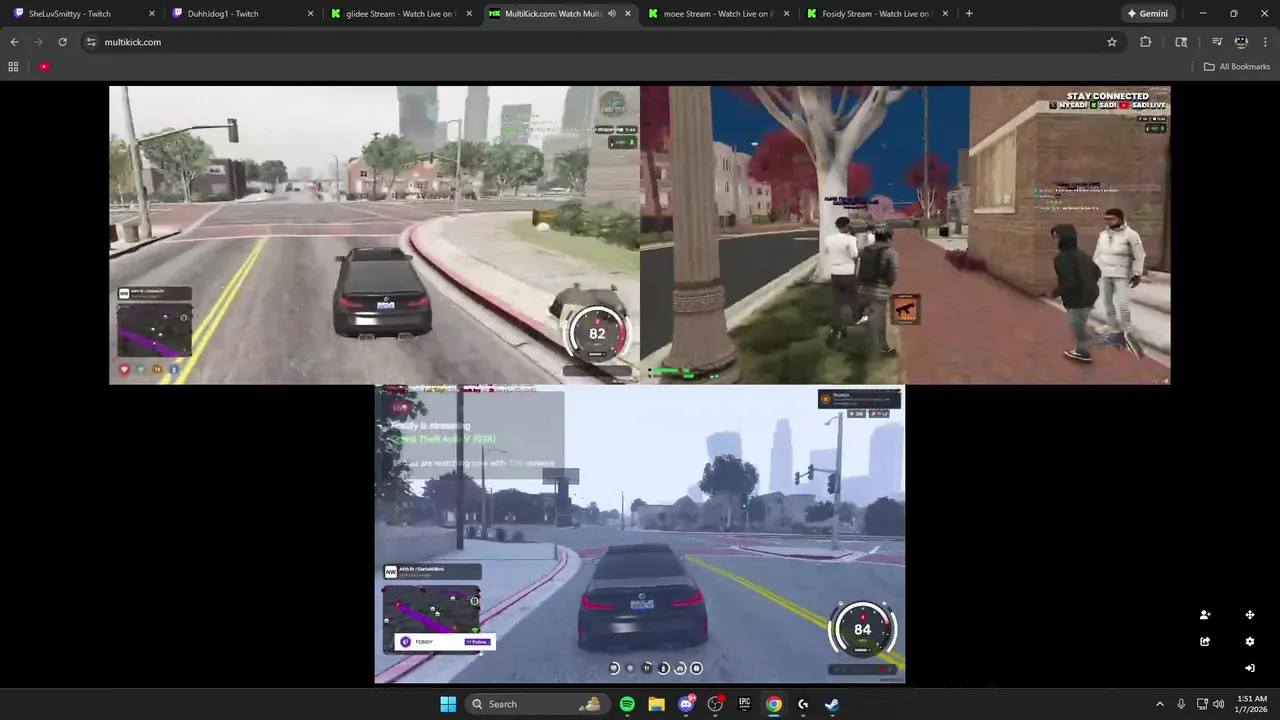Switch to the moee Stream tab
The height and width of the screenshot is (720, 1280).
(717, 14)
